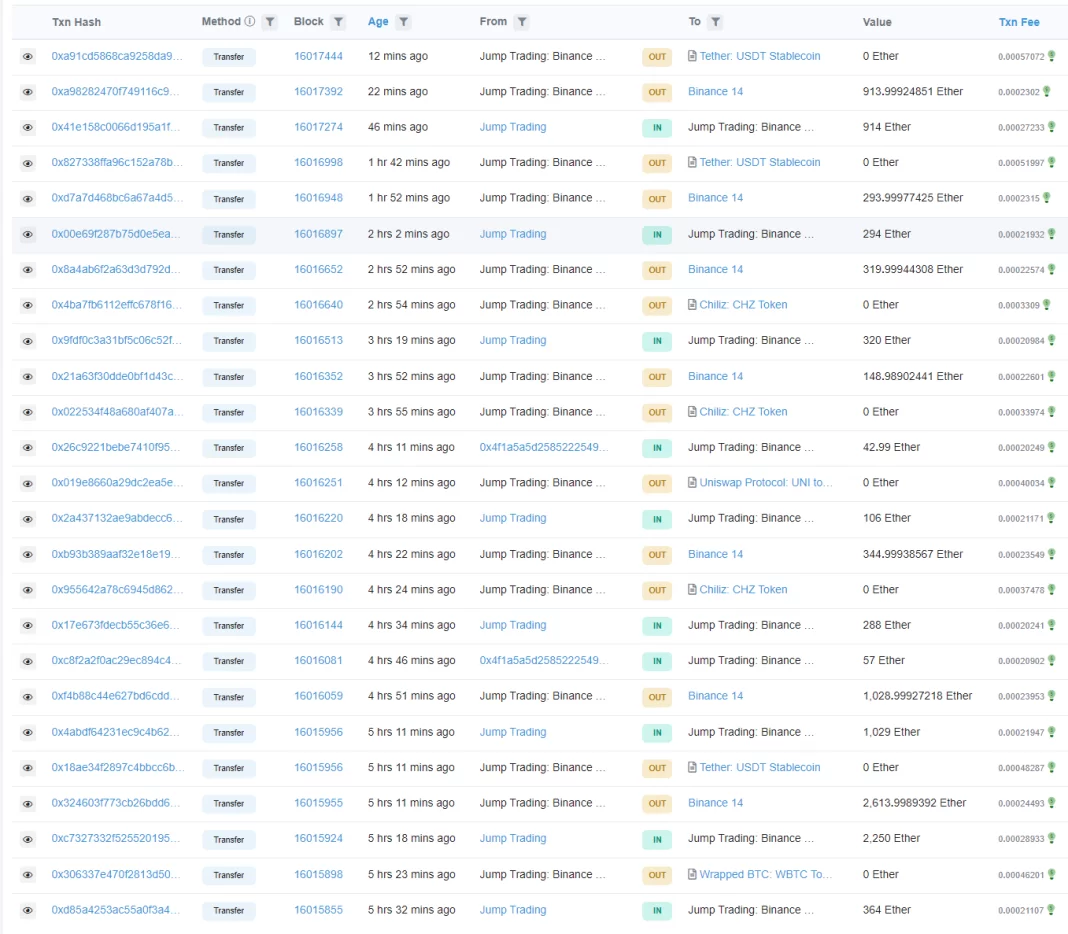This screenshot has width=1068, height=934.
Task: Open the To column filter
Action: [716, 22]
